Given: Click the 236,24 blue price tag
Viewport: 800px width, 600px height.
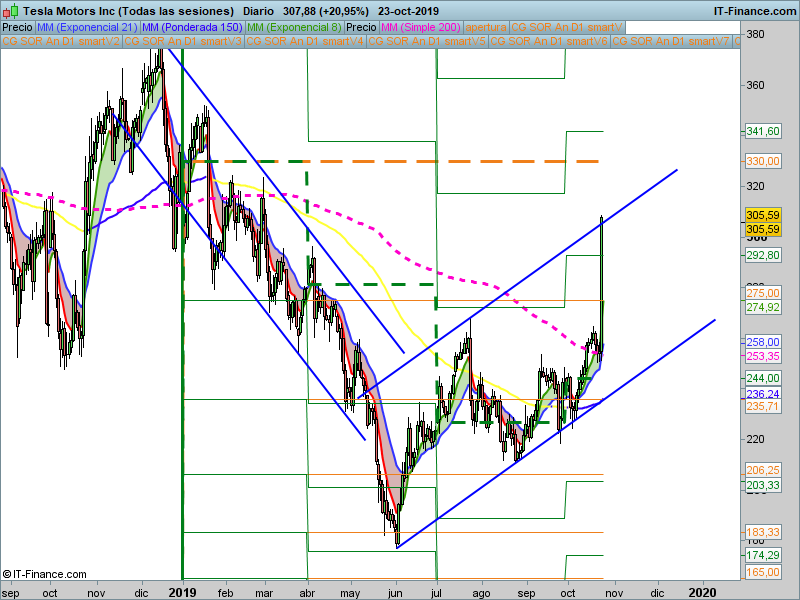Looking at the screenshot, I should pos(763,394).
